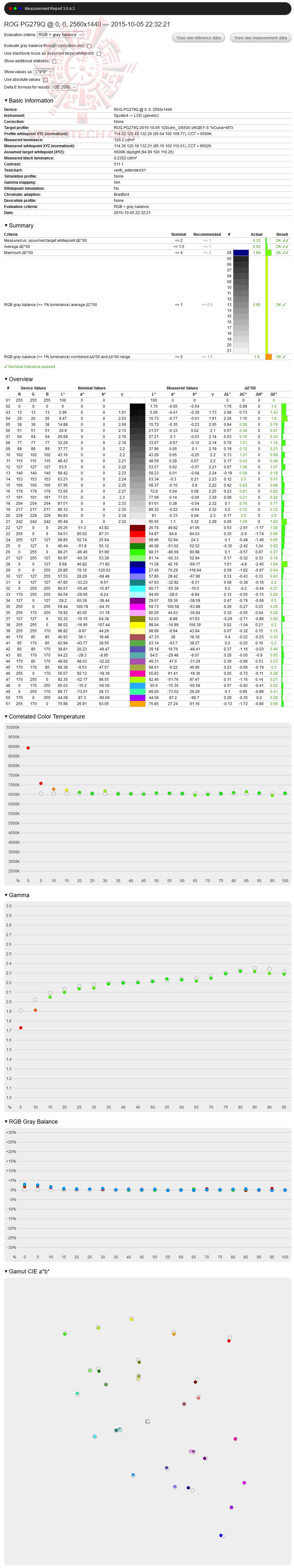
Task: Collapse the RGB Gray Balance section
Action: coord(31,1121)
